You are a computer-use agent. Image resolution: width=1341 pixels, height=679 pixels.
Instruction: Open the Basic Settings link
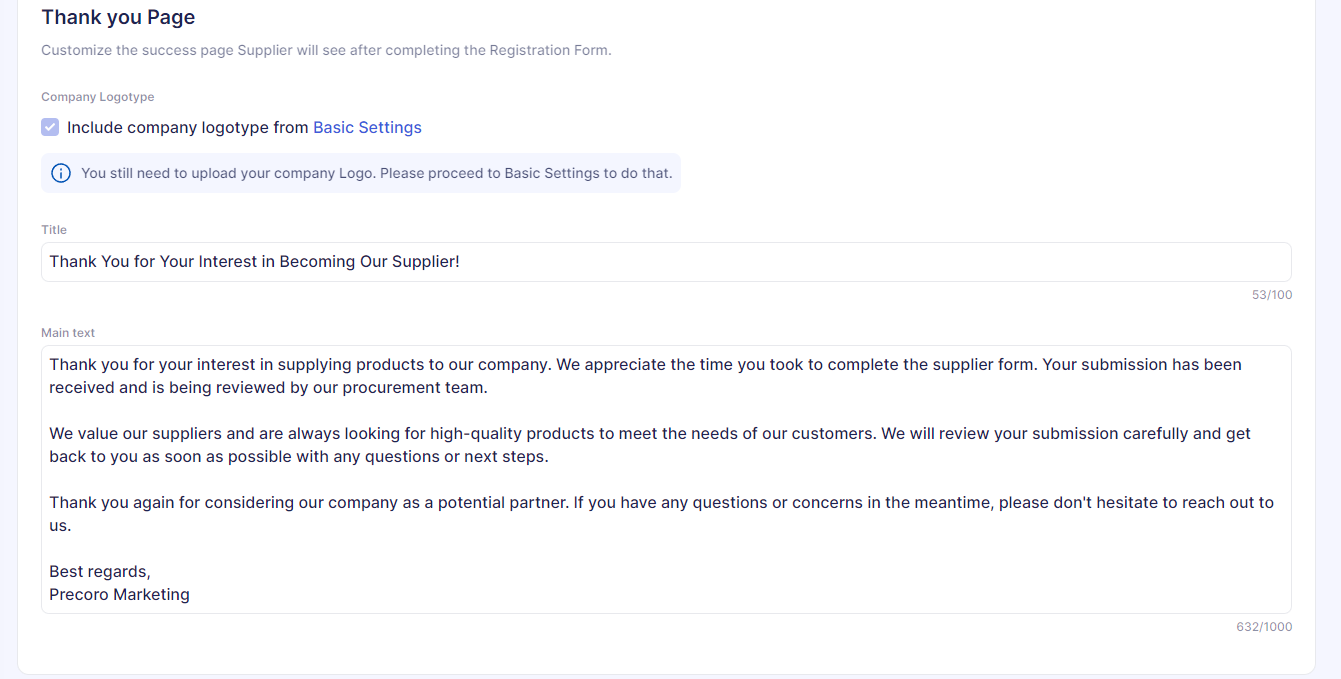click(367, 127)
